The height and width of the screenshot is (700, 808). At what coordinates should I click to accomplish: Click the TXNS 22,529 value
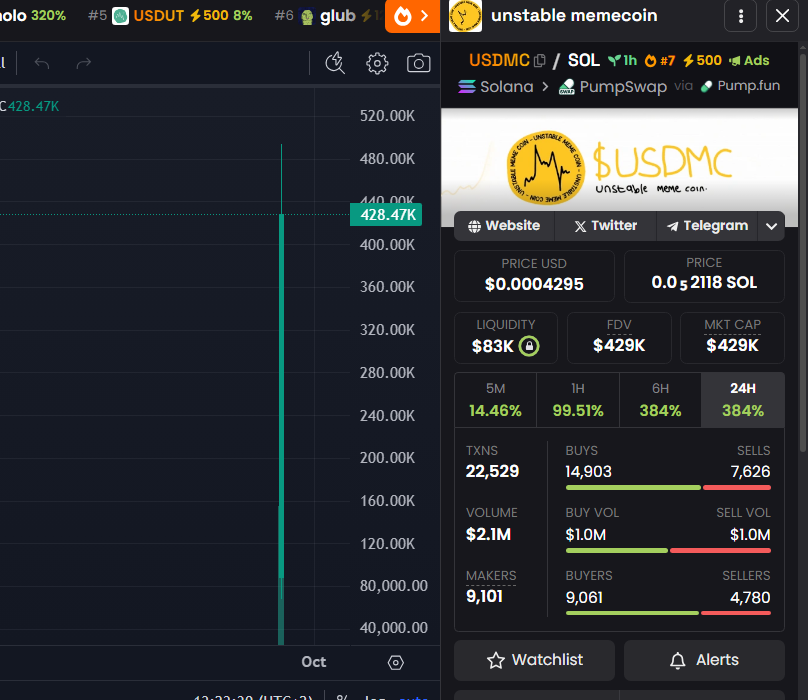point(492,472)
